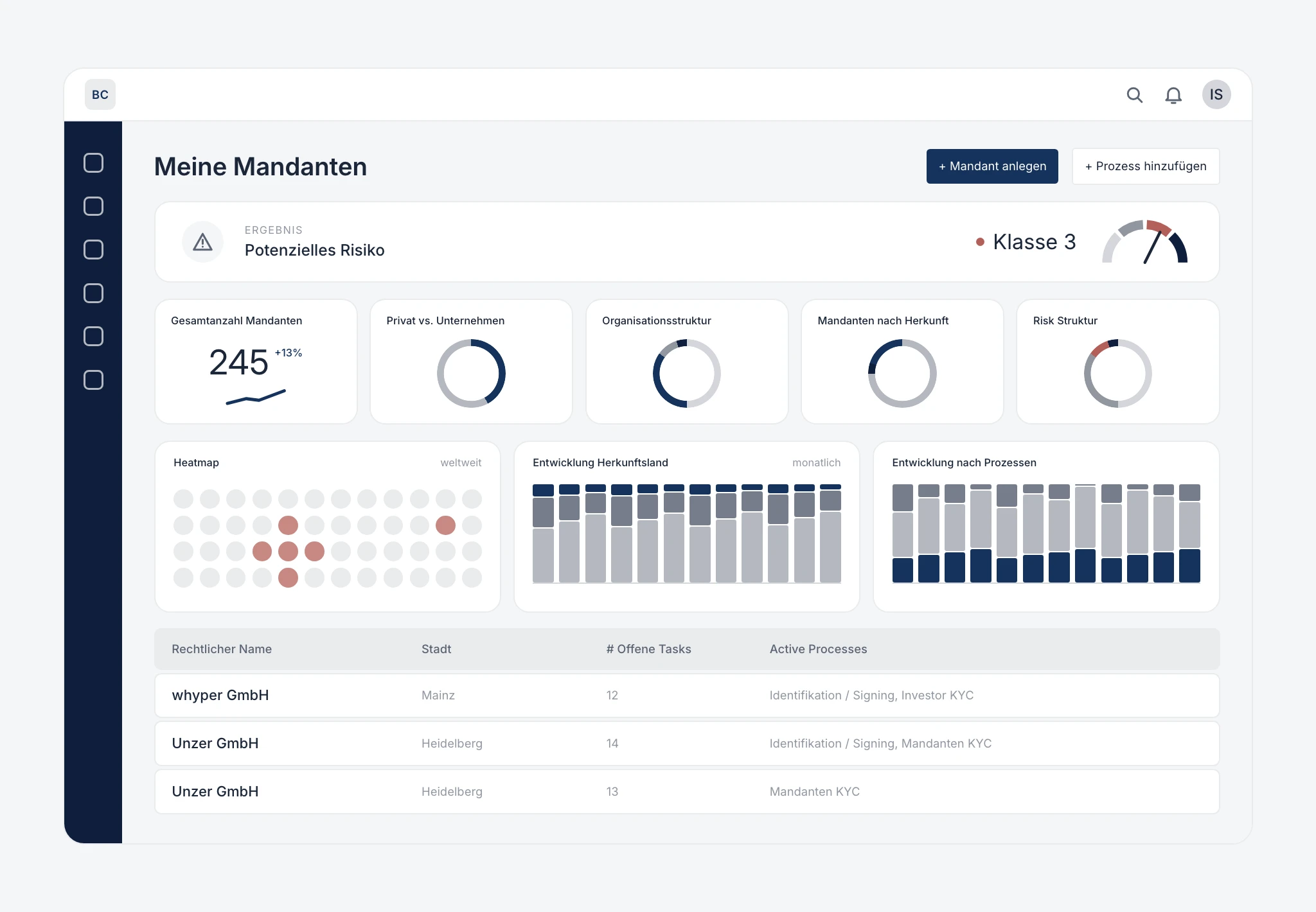Click the BC logo badge

pos(100,94)
